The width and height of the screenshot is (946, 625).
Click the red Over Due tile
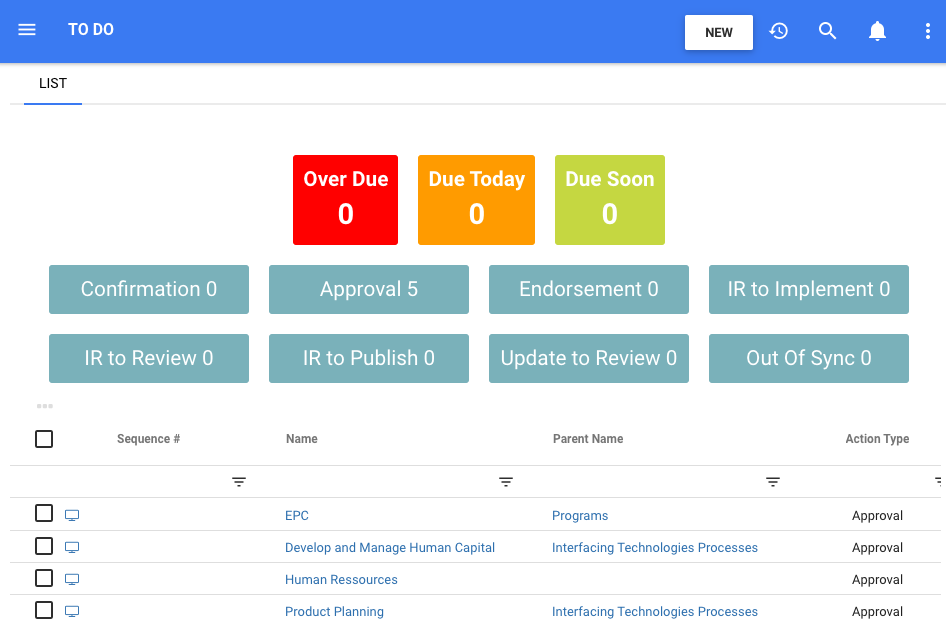point(345,200)
